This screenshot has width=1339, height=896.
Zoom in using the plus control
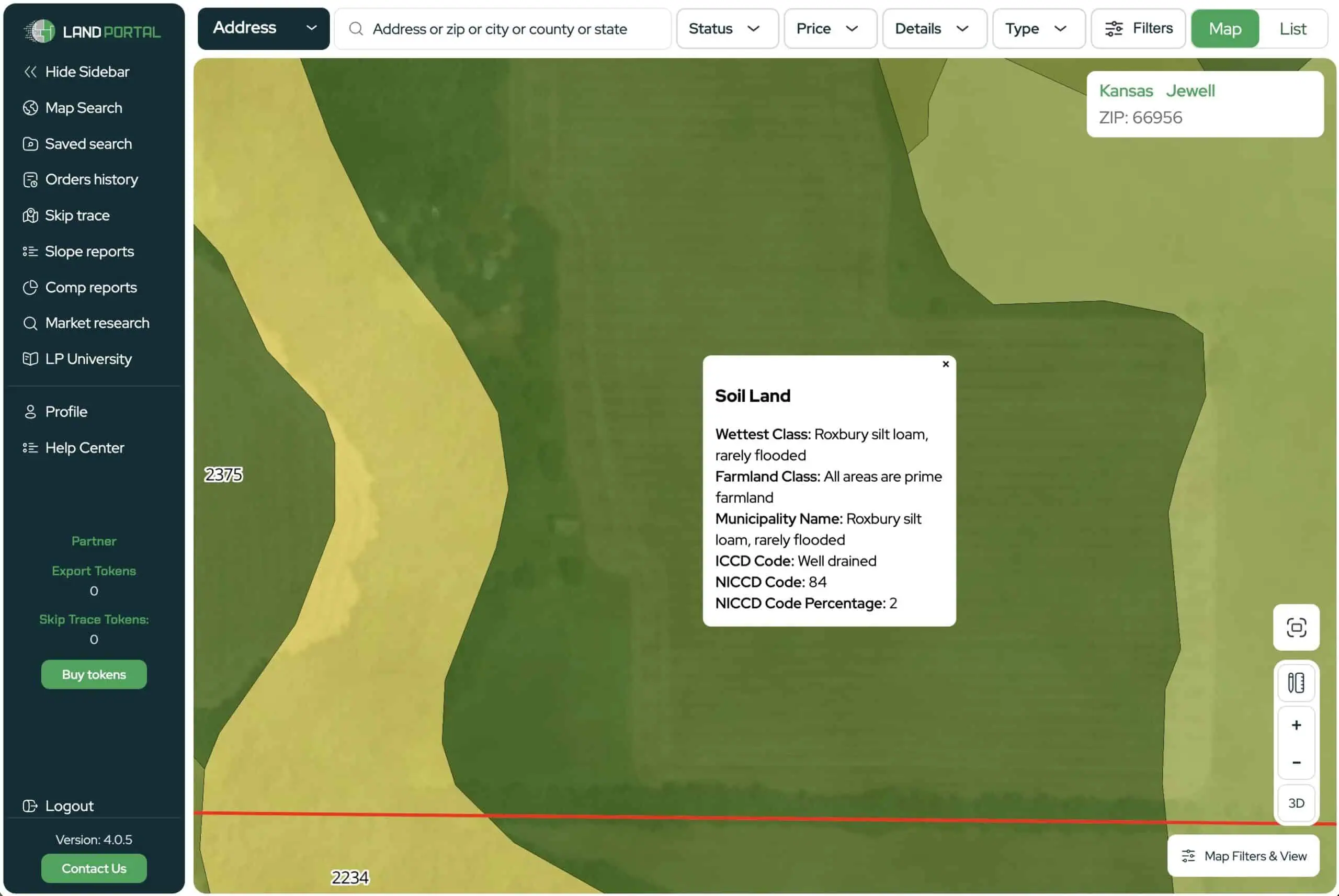click(x=1296, y=724)
